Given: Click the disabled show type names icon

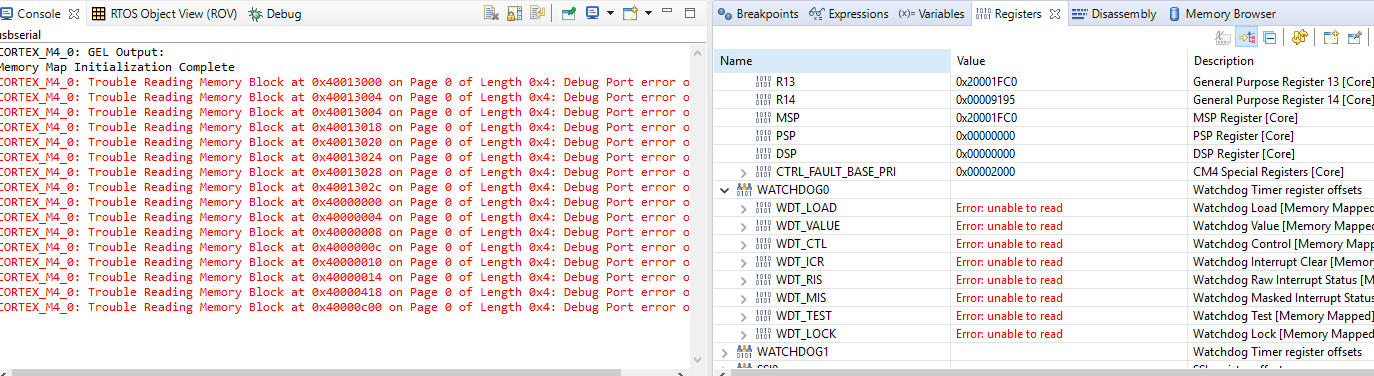Looking at the screenshot, I should [1223, 37].
